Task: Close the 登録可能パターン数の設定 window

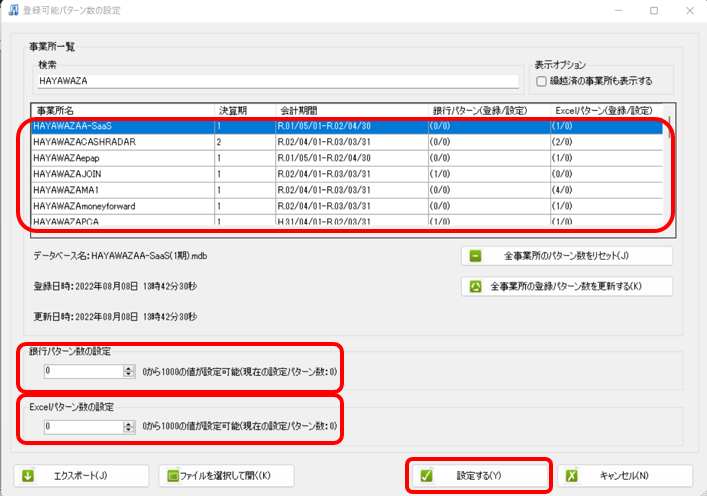Action: coord(689,10)
